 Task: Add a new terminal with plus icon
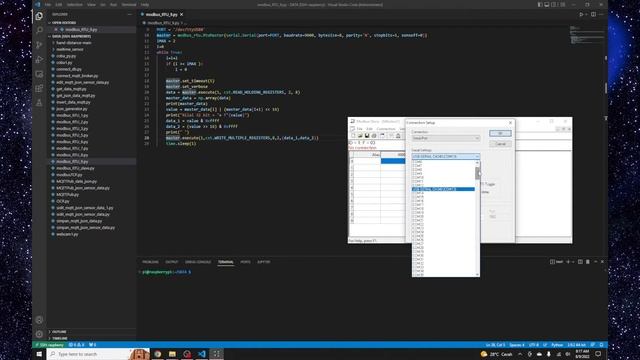tap(568, 262)
